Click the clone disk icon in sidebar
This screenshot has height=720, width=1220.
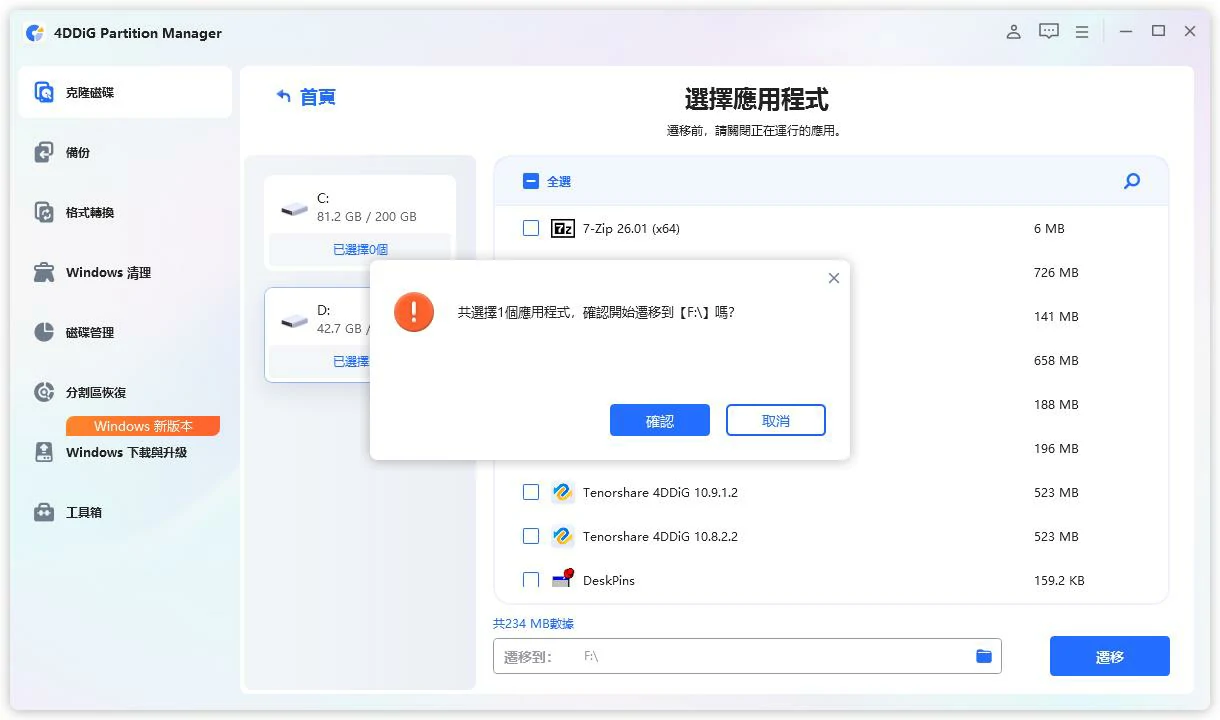pos(44,92)
